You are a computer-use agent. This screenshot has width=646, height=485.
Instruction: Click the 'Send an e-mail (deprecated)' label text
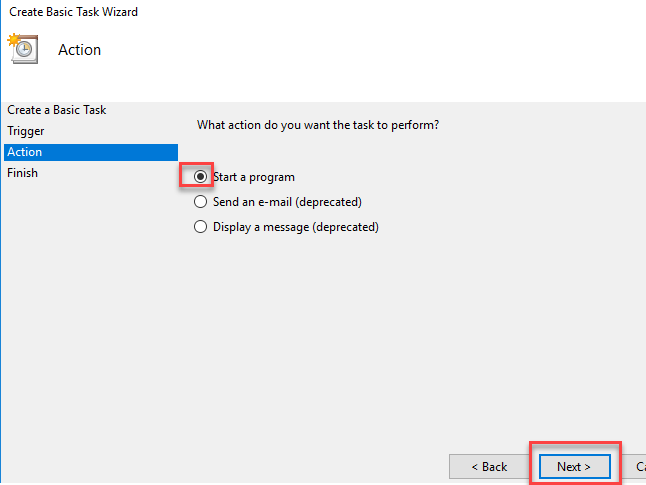click(x=287, y=202)
